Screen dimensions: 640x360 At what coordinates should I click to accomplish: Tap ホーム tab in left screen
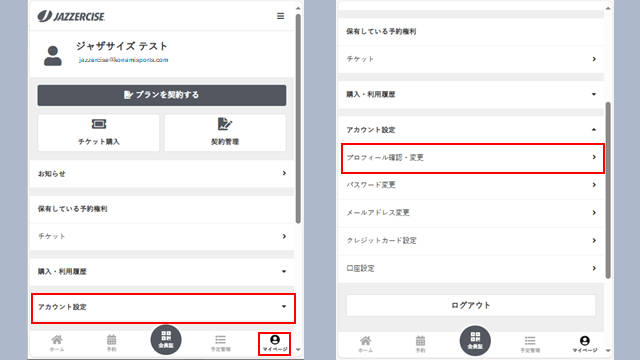click(x=57, y=343)
